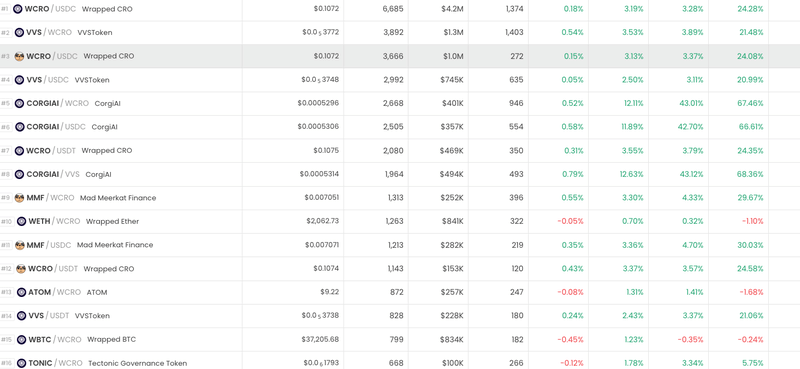The image size is (800, 369).
Task: Click the DEX icon beside CORGIAI/WCRO
Action: [x=19, y=103]
